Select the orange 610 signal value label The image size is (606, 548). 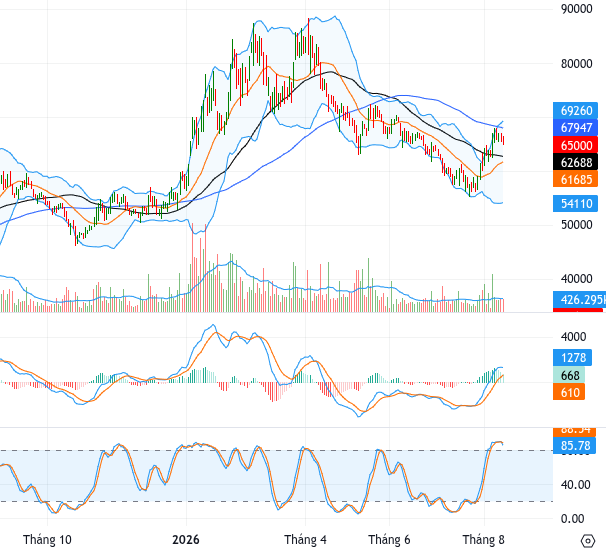(x=569, y=392)
